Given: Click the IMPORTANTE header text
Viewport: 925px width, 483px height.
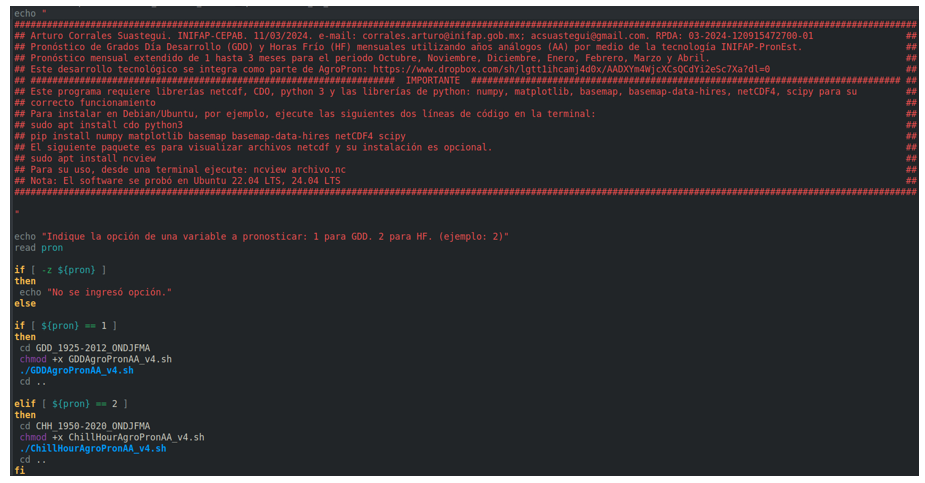Looking at the screenshot, I should click(432, 80).
